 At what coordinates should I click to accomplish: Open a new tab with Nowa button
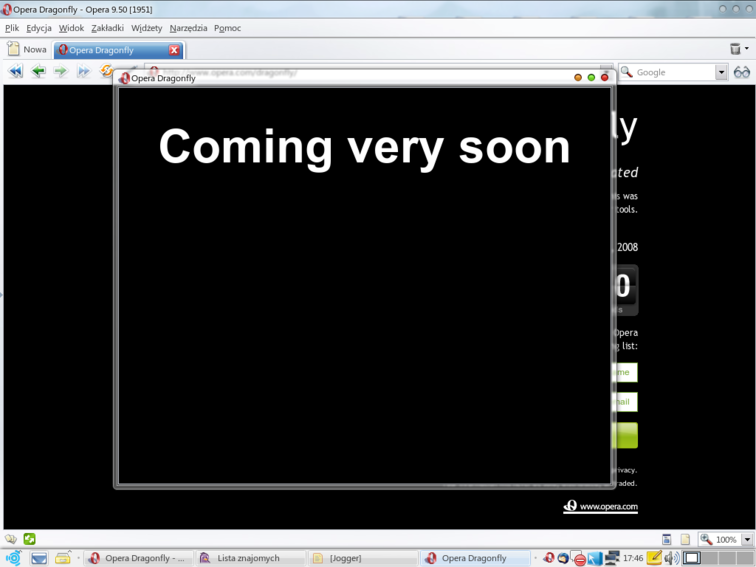tap(27, 49)
